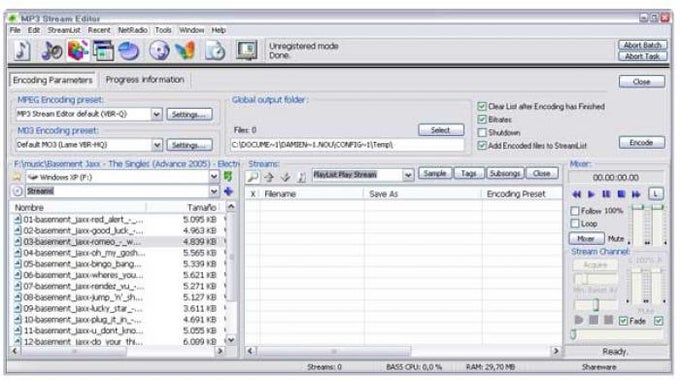The width and height of the screenshot is (680, 380).
Task: Open the Streams filter dropdown
Action: click(214, 191)
